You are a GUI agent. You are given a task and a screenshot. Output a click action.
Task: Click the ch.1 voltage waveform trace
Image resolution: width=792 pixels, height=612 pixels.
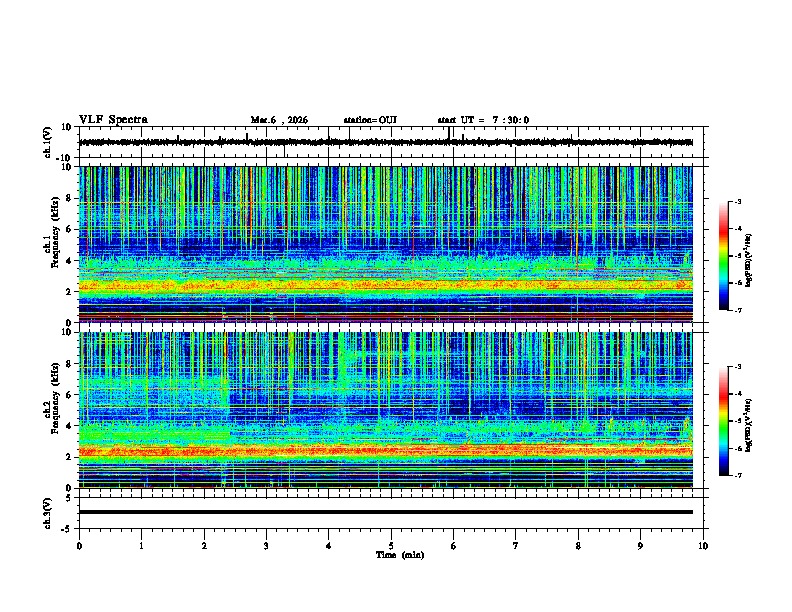[x=386, y=142]
